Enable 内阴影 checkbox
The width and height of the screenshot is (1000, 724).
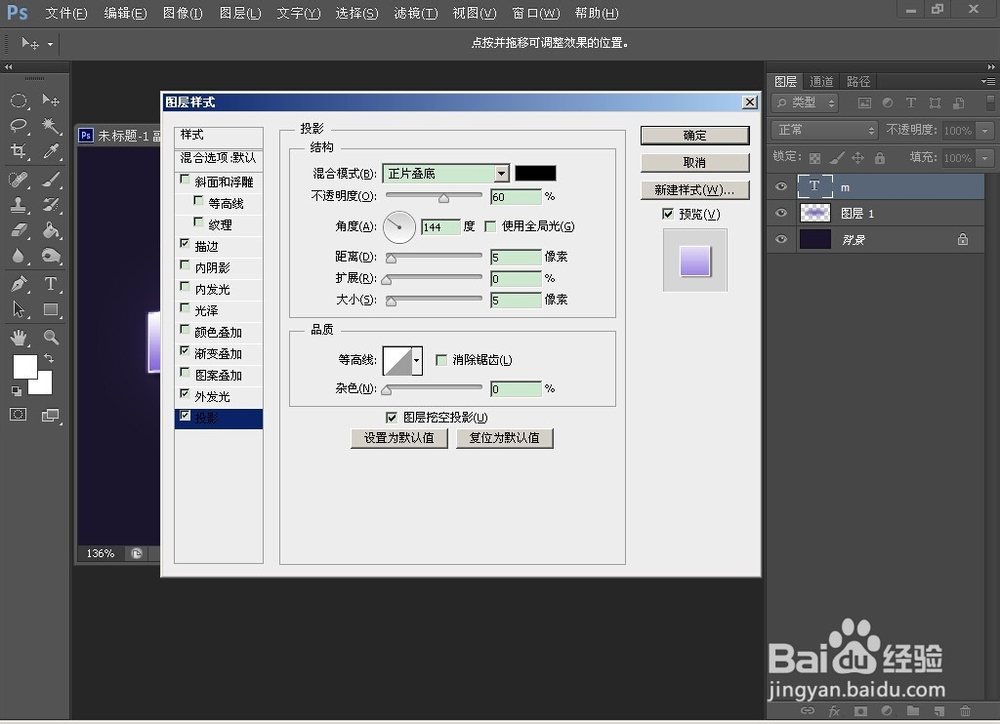point(185,265)
